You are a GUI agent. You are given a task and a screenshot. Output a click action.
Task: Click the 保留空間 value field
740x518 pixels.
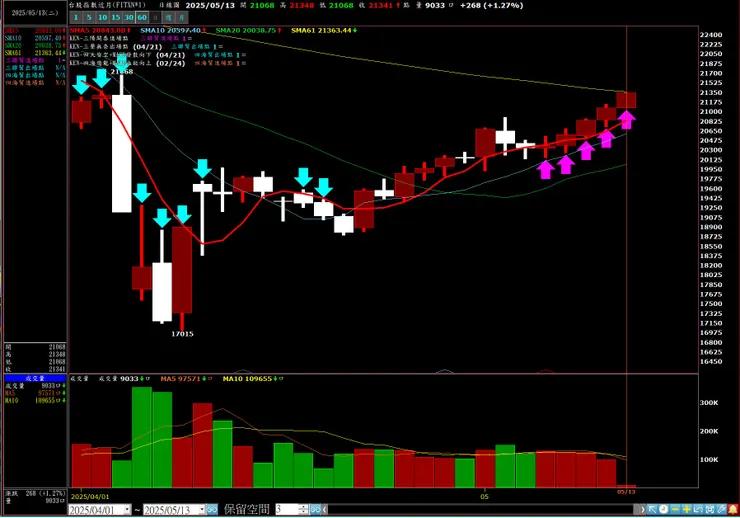point(287,510)
